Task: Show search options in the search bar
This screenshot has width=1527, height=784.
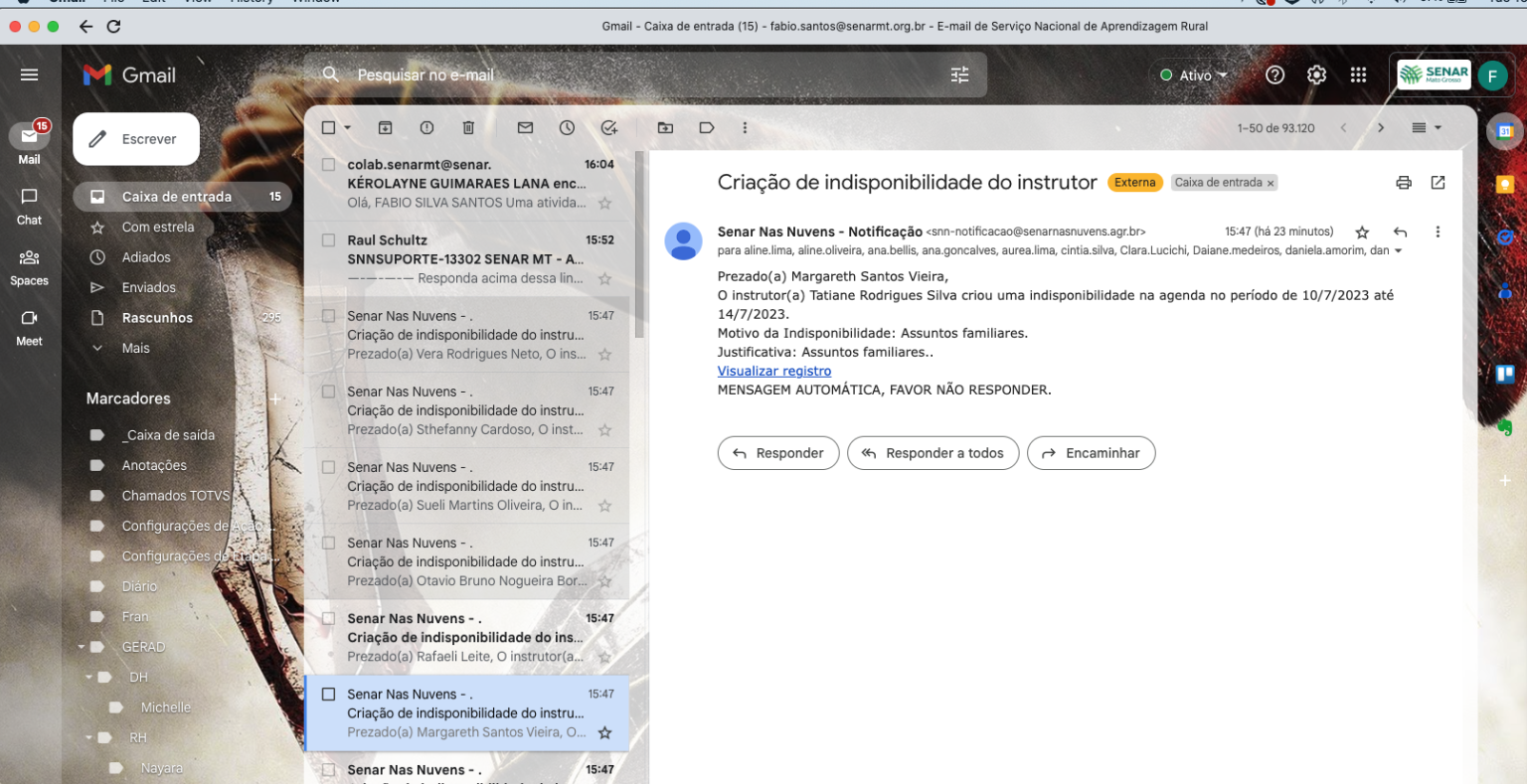Action: 959,76
